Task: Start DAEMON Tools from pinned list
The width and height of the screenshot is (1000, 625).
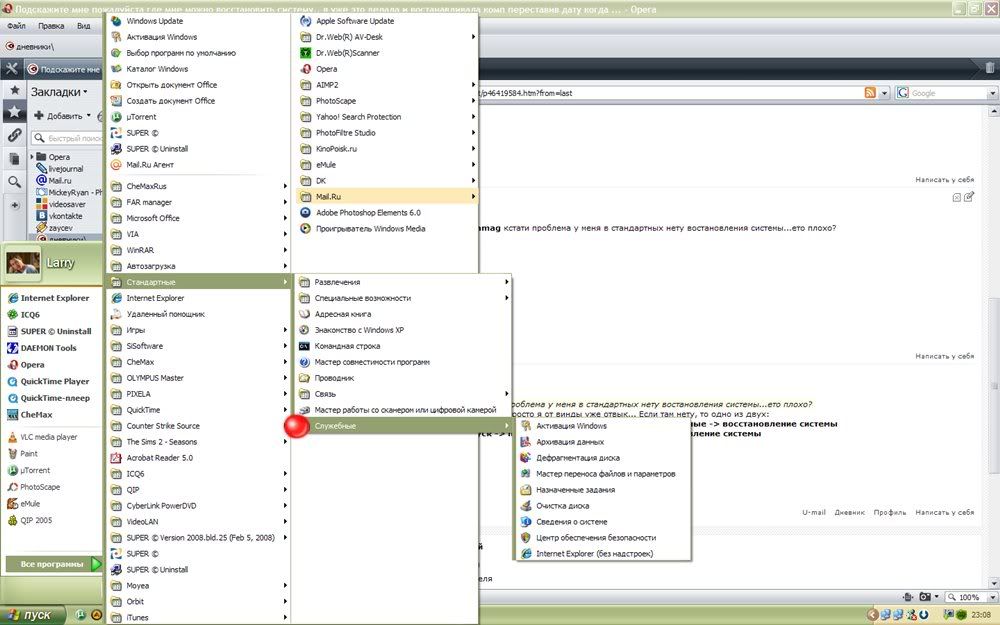Action: [48, 348]
